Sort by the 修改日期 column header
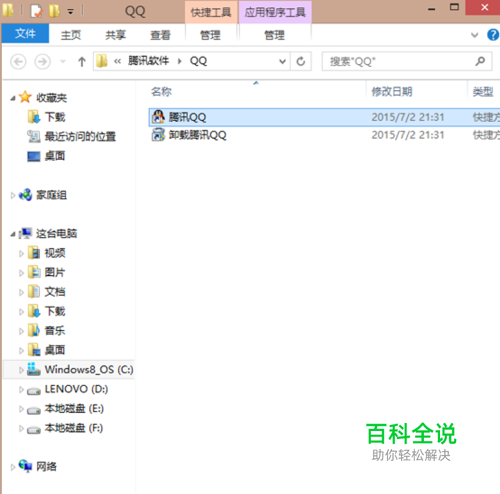 point(392,92)
